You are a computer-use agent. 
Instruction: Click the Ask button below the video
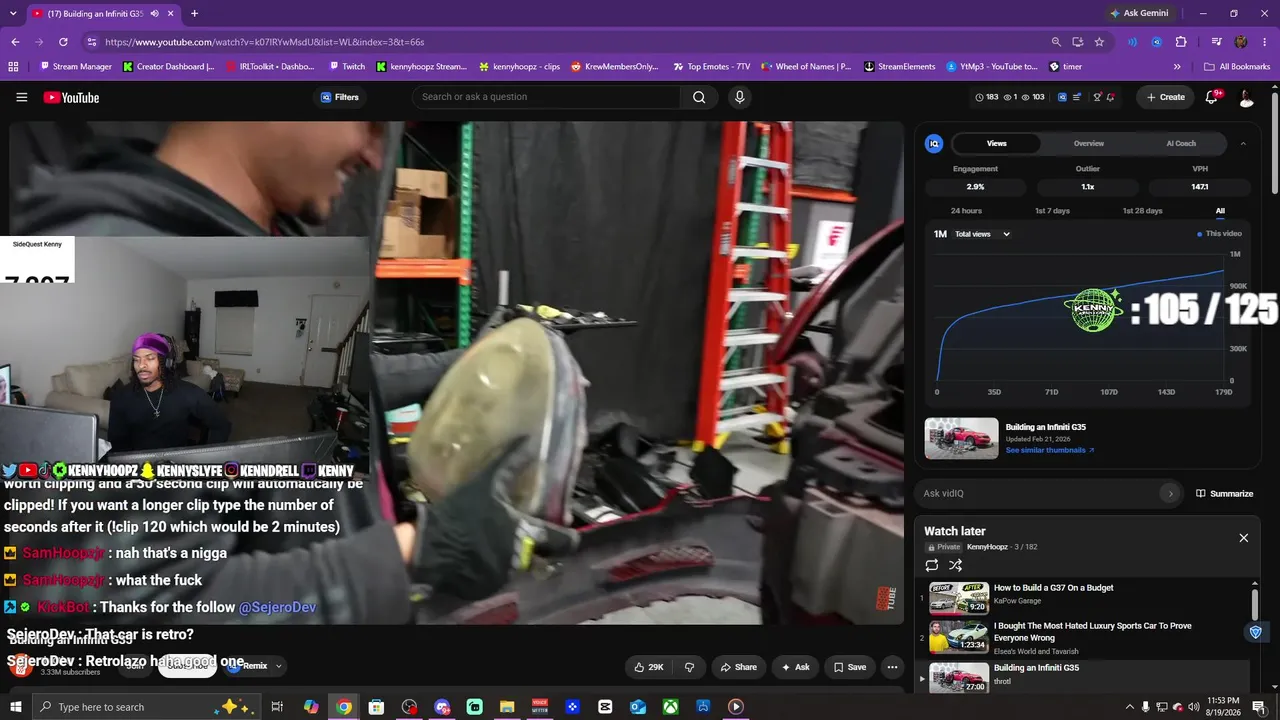(795, 667)
